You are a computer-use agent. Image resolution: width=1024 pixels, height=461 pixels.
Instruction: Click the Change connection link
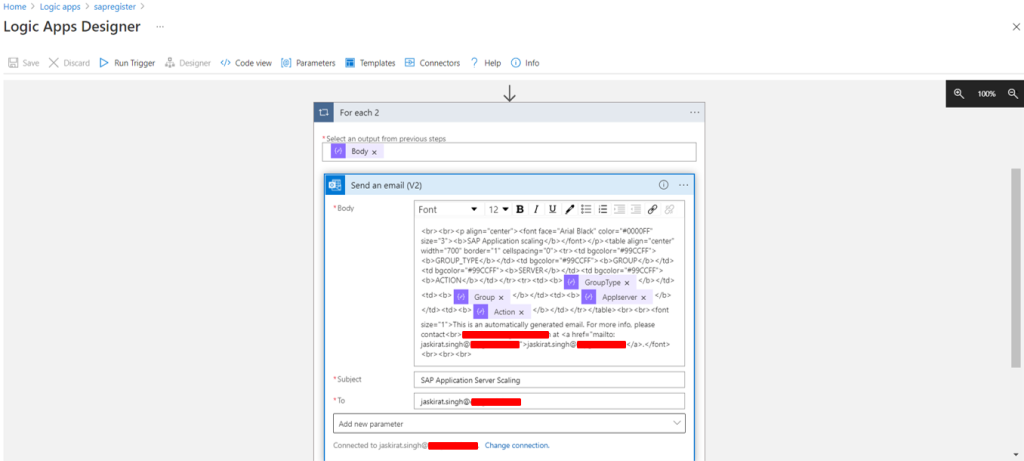point(517,445)
